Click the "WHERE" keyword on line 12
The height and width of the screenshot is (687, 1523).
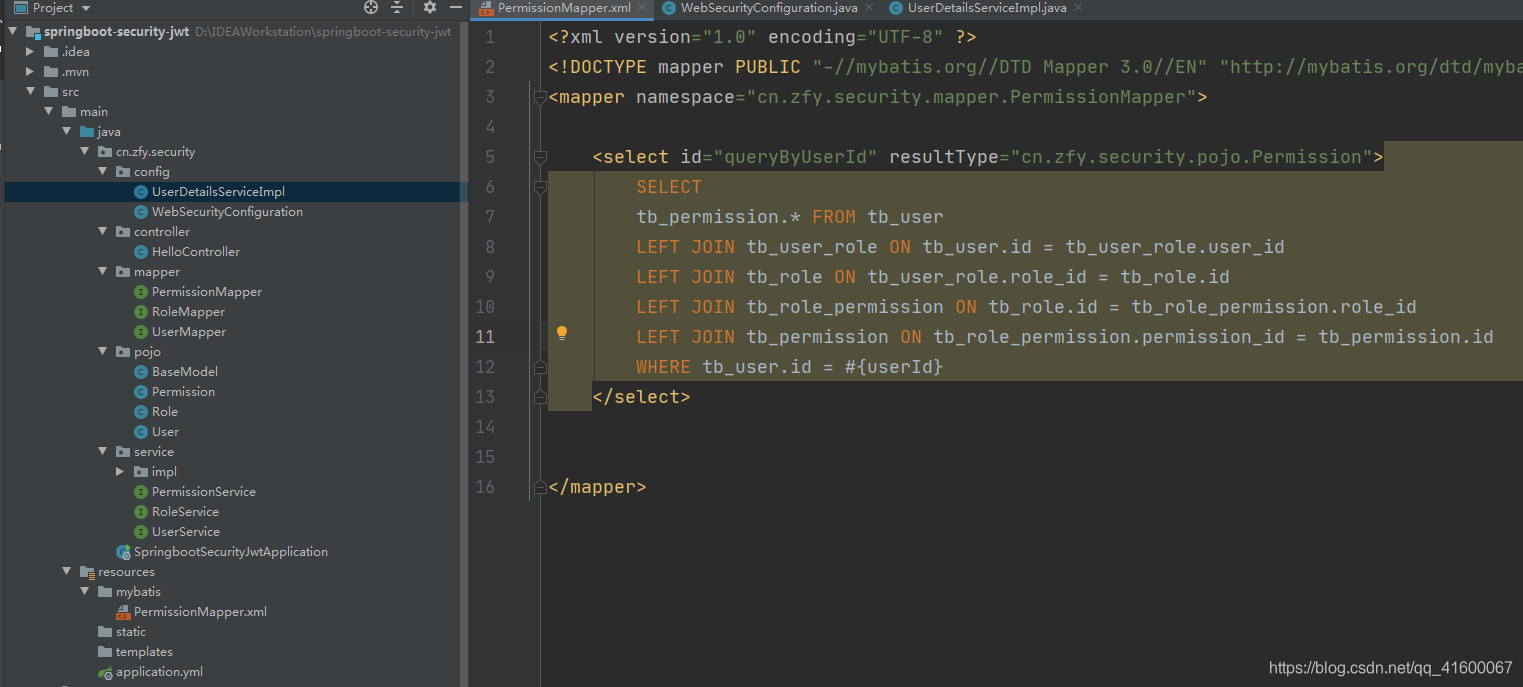click(663, 367)
